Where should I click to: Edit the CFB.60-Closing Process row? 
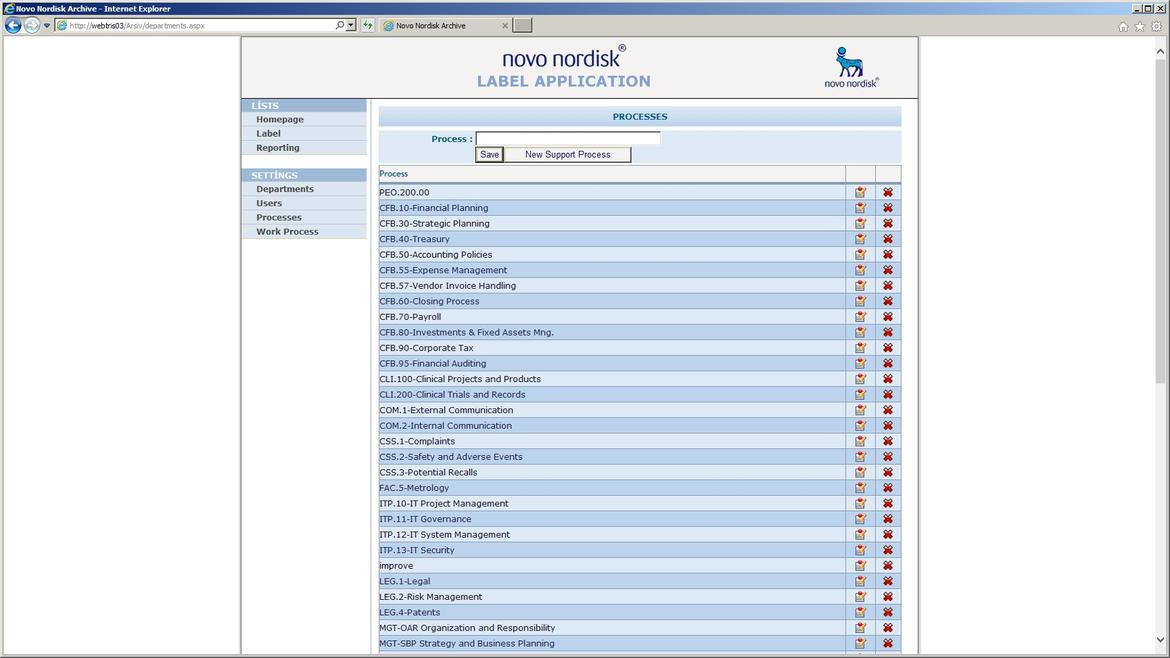tap(860, 301)
